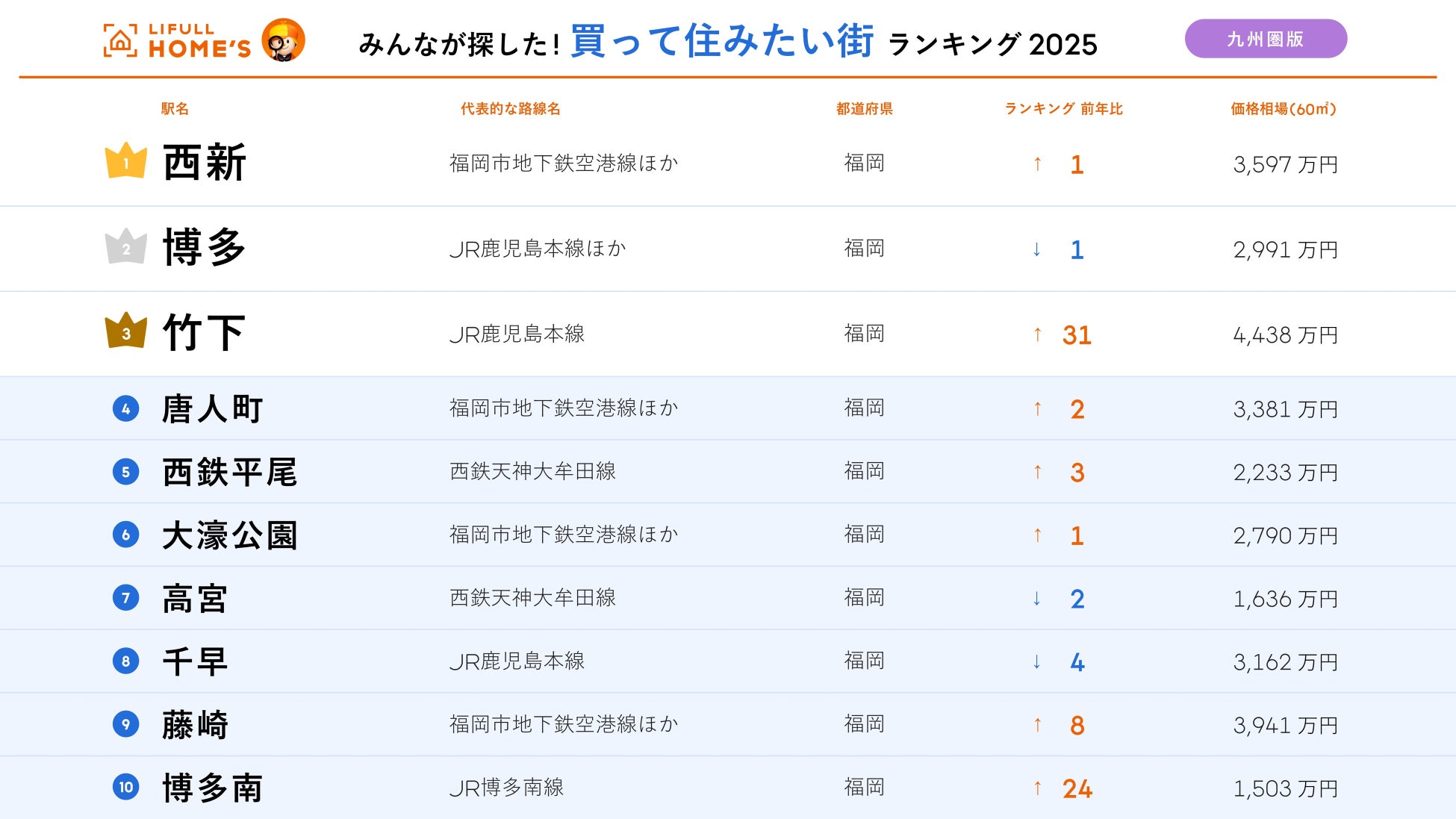Click the ランキング 前年比 column header

[1063, 109]
